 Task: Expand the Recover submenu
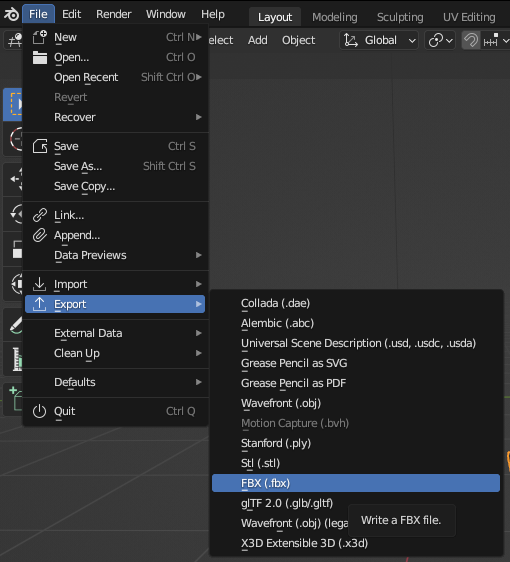[x=115, y=117]
